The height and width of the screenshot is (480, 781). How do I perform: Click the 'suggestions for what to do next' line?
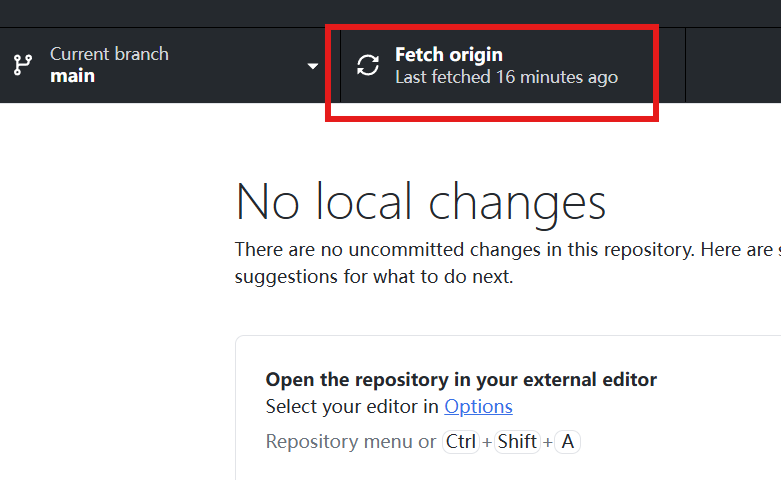373,276
